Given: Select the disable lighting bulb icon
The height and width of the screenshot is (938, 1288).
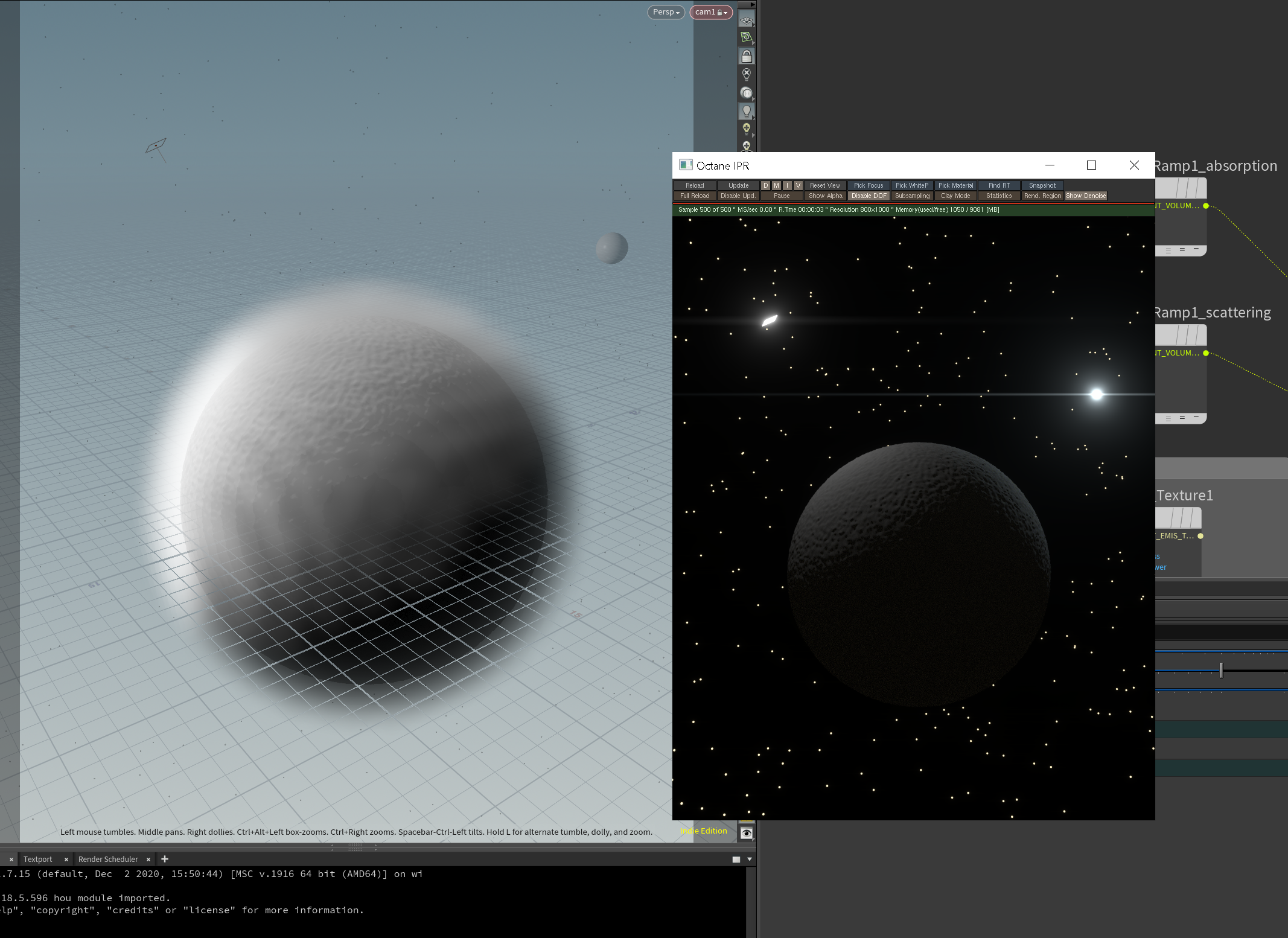Looking at the screenshot, I should tap(747, 74).
